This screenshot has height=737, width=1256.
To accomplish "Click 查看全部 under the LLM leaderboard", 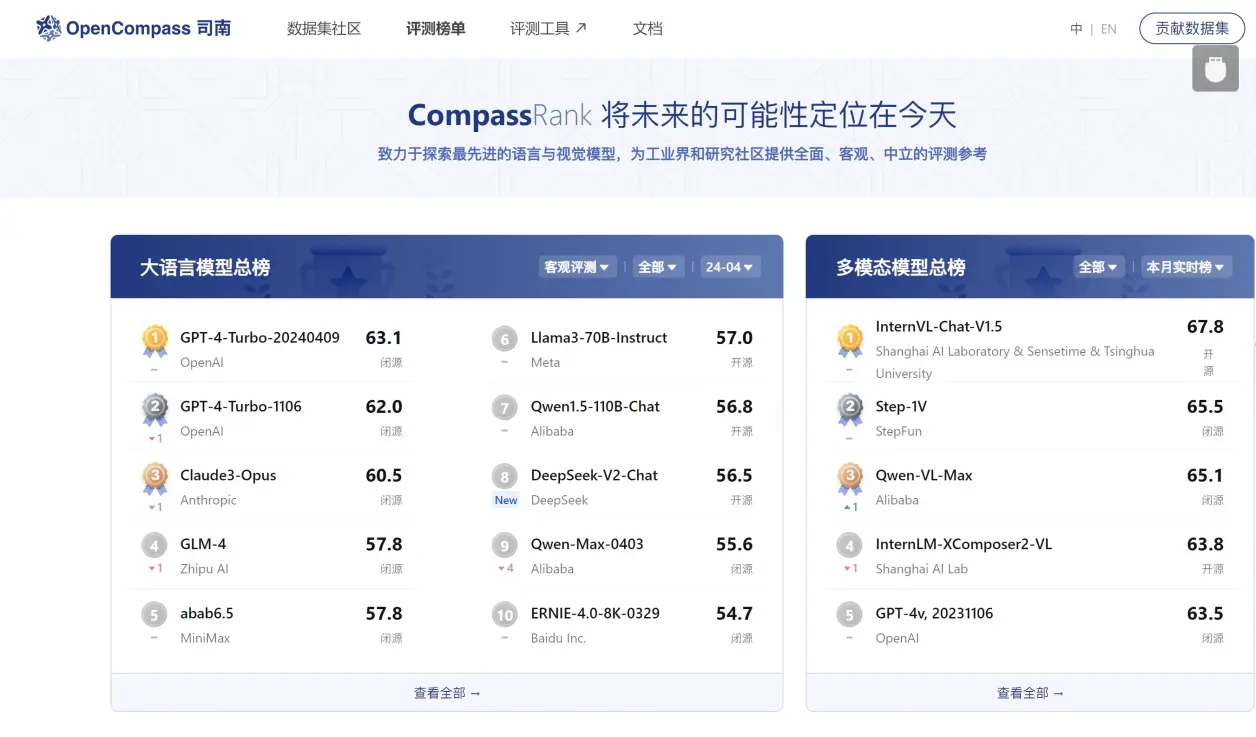I will (x=447, y=692).
